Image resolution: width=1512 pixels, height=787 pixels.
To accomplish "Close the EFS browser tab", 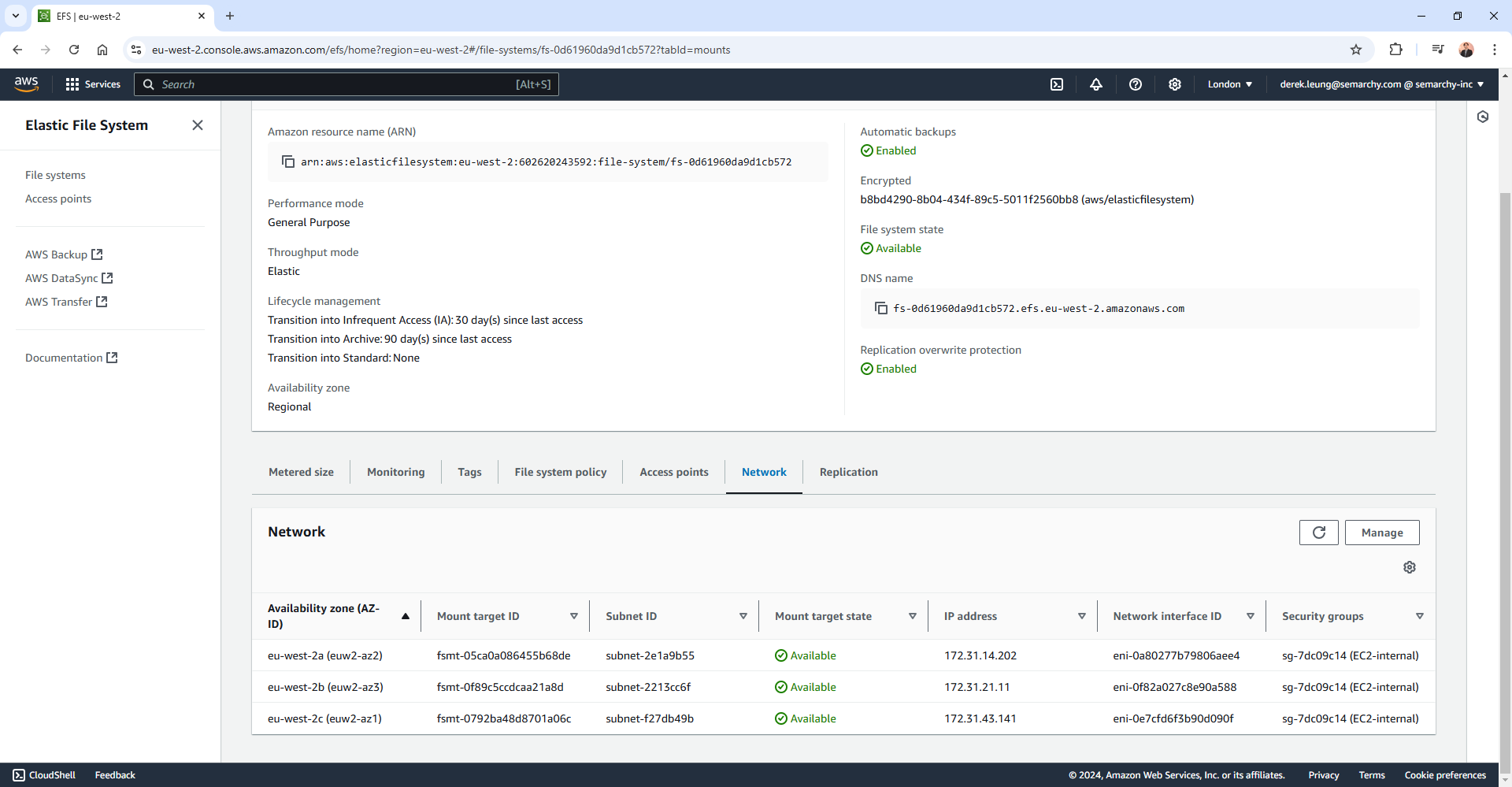I will (202, 16).
